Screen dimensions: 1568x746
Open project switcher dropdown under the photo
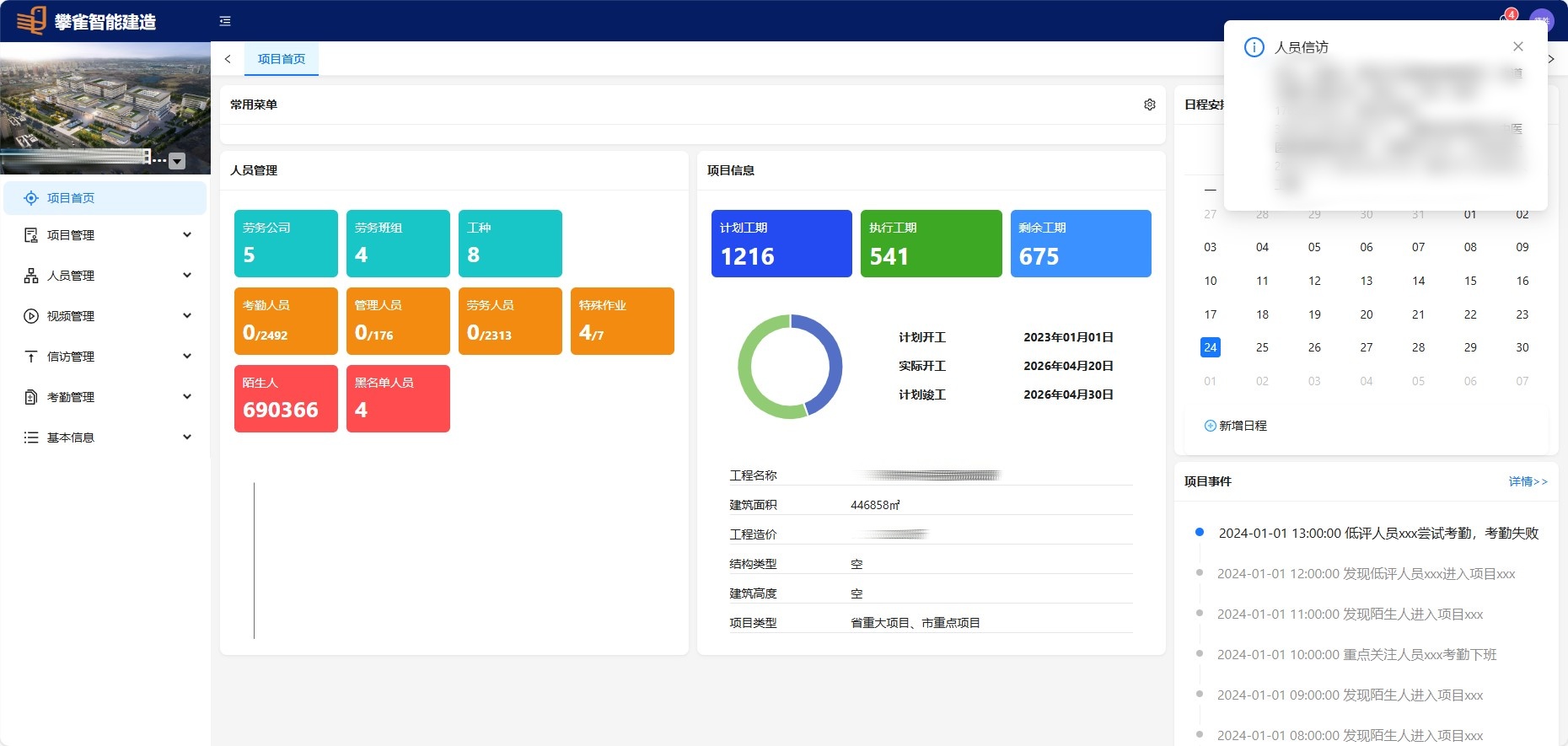click(177, 161)
